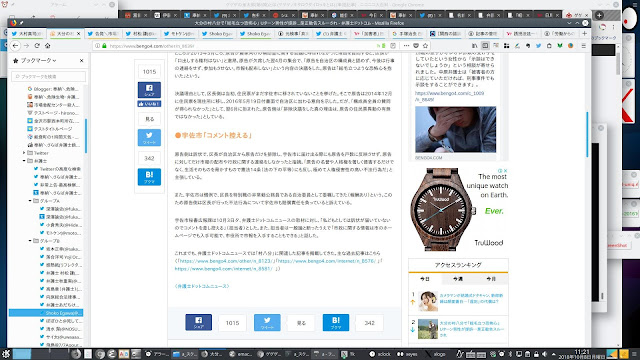Open the xclock taskbar entry
Screen dimensions: 640x360
click(x=380, y=354)
